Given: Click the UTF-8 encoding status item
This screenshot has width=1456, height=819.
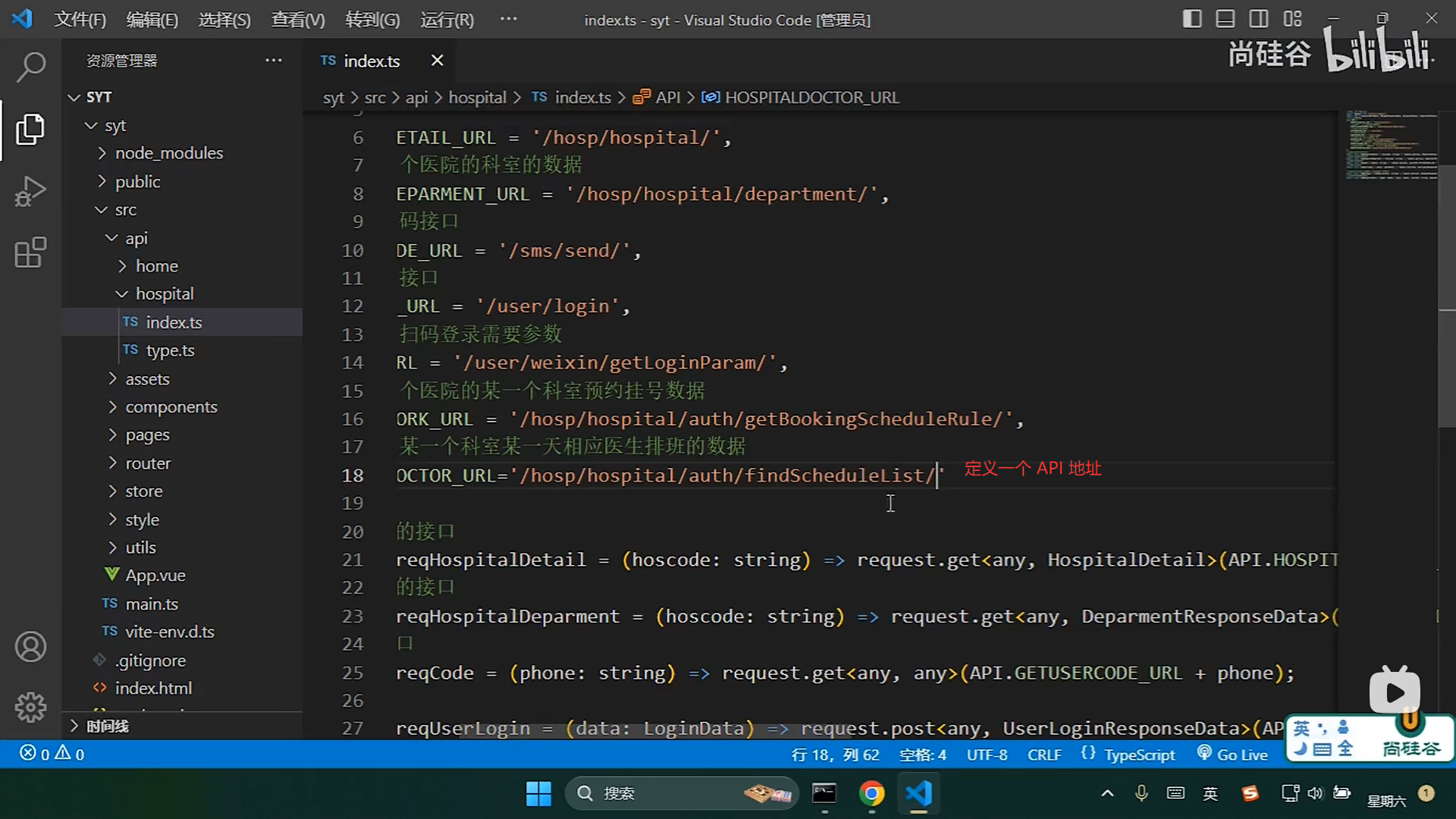Looking at the screenshot, I should click(987, 755).
